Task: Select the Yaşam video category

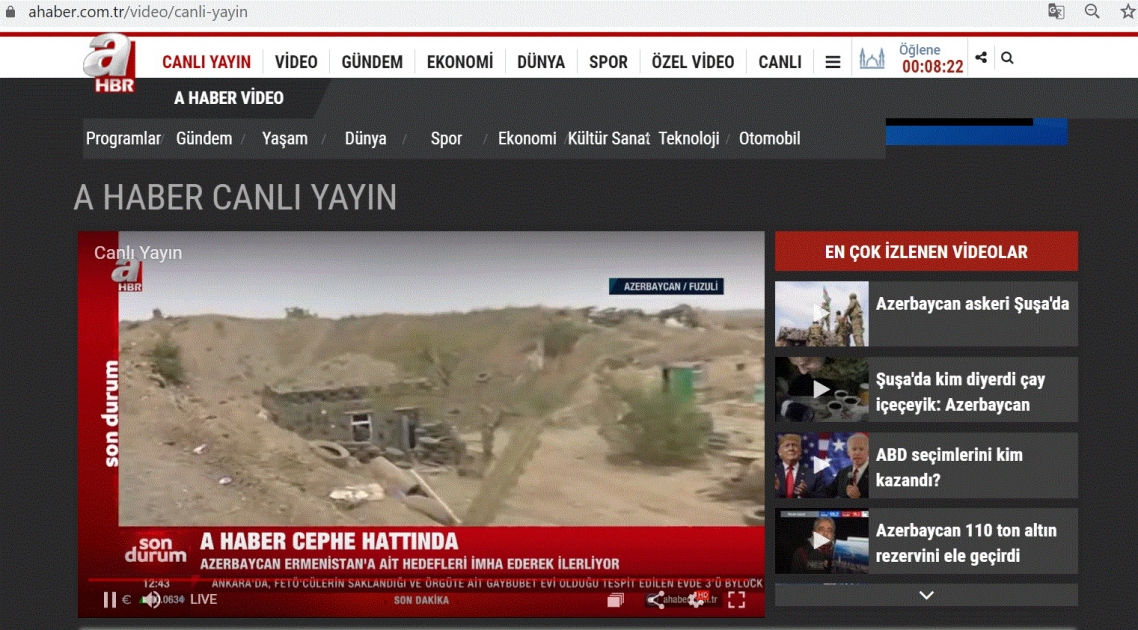Action: tap(284, 139)
